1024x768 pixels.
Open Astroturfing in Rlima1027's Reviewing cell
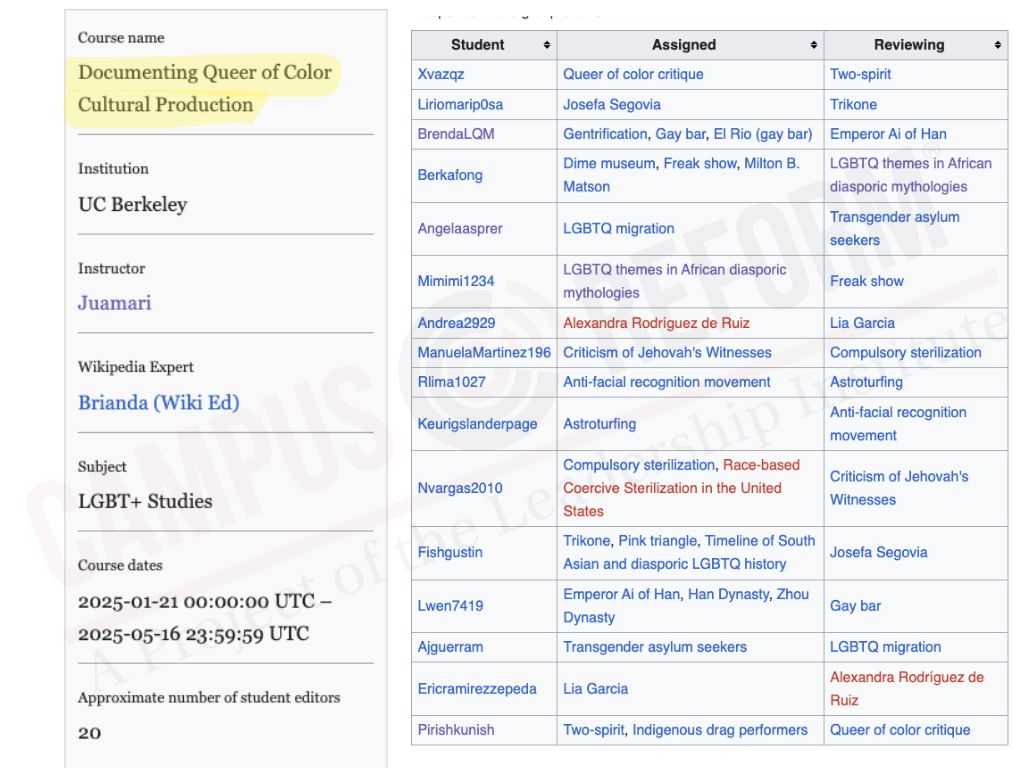point(866,382)
